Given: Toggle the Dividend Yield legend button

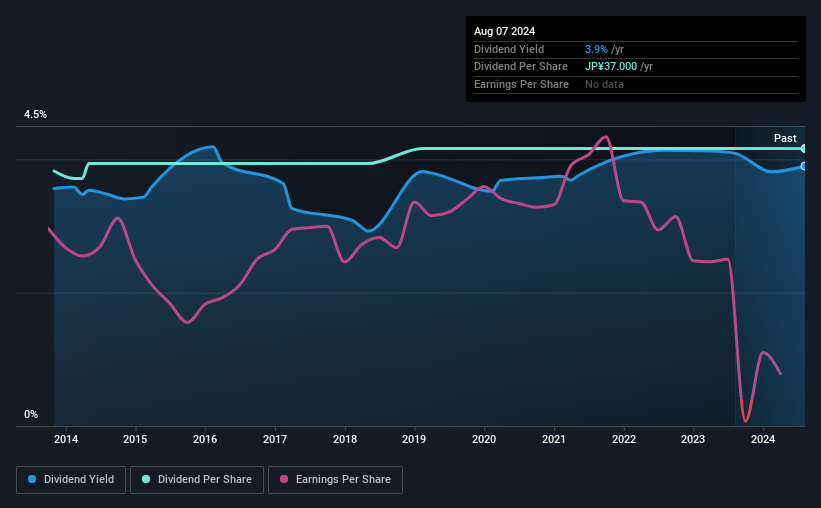Looking at the screenshot, I should point(72,480).
